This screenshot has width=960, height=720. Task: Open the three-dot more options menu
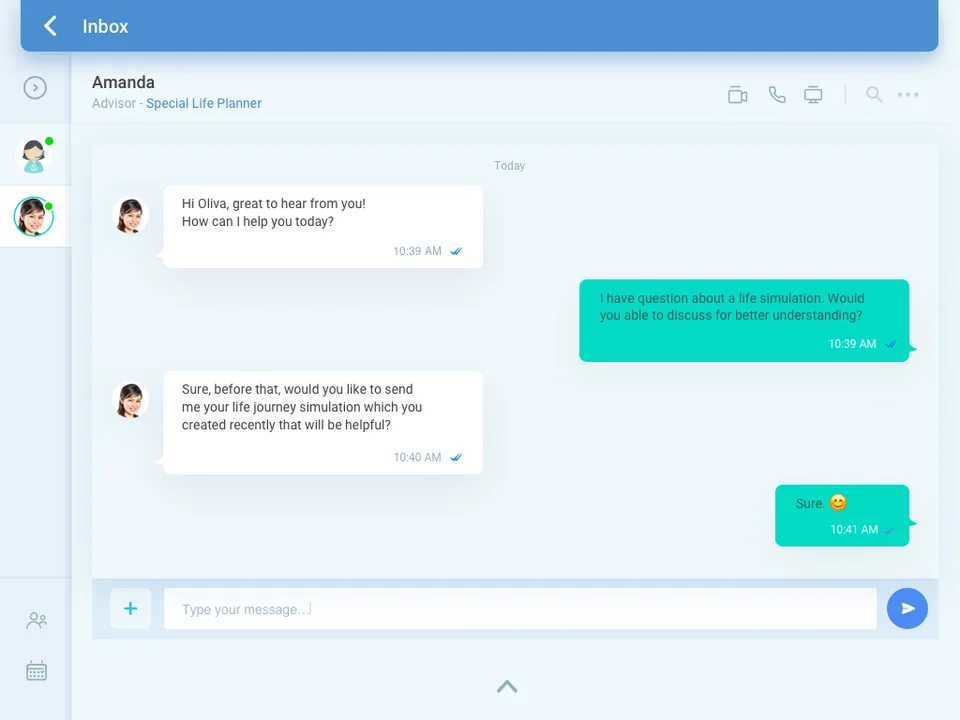click(x=908, y=94)
